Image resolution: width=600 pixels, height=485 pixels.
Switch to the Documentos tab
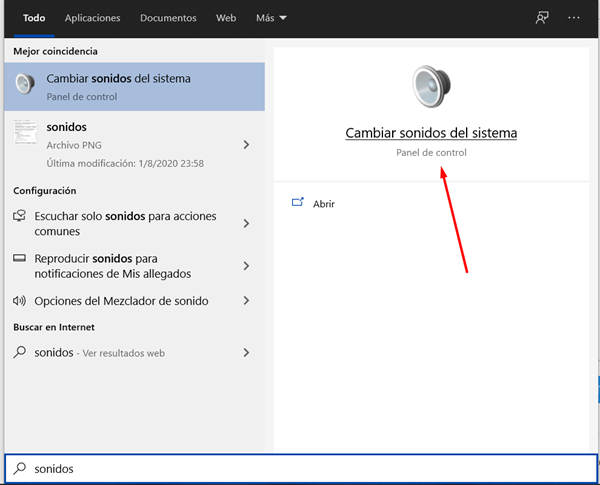point(168,18)
